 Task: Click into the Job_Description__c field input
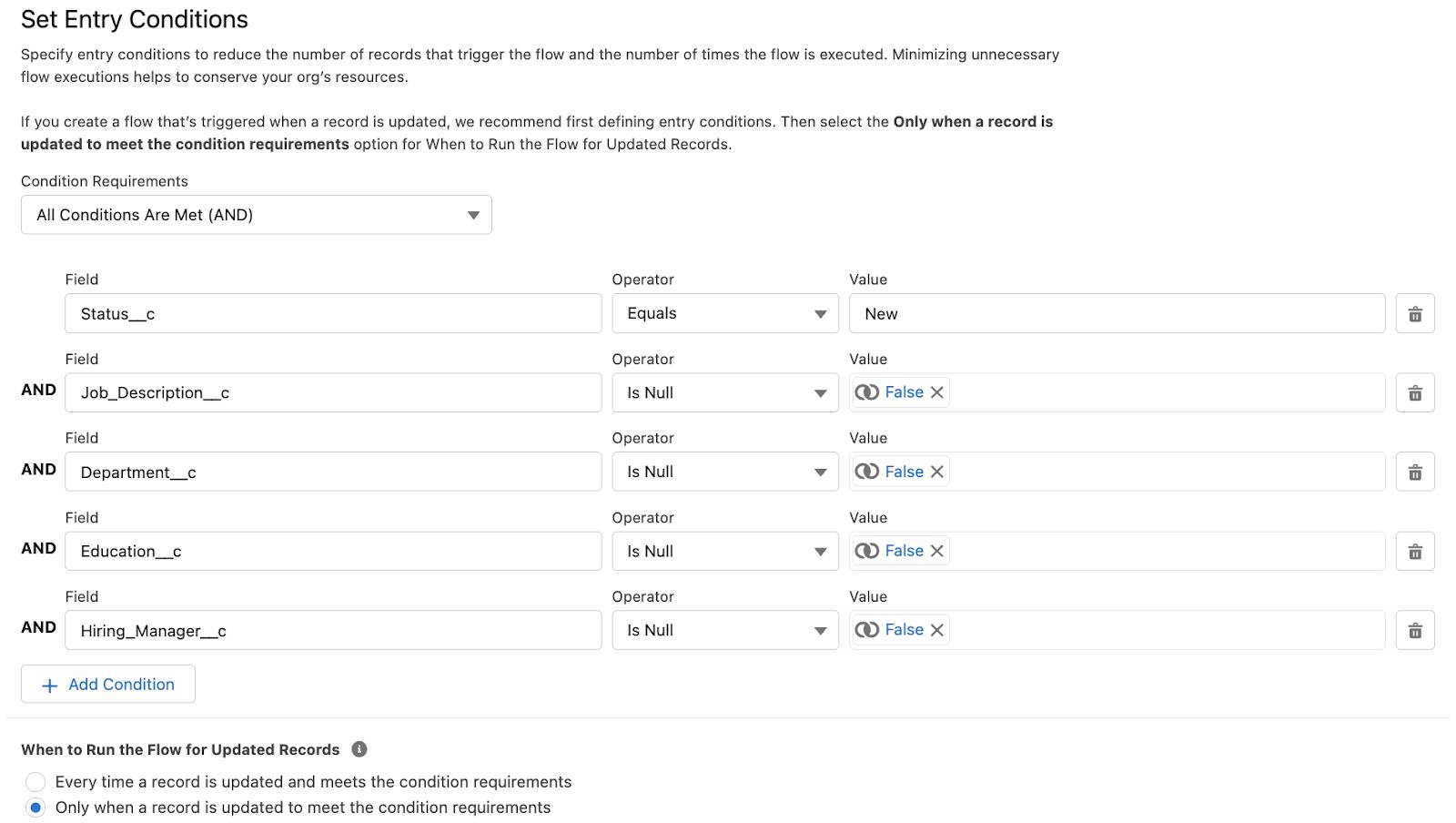pos(333,392)
